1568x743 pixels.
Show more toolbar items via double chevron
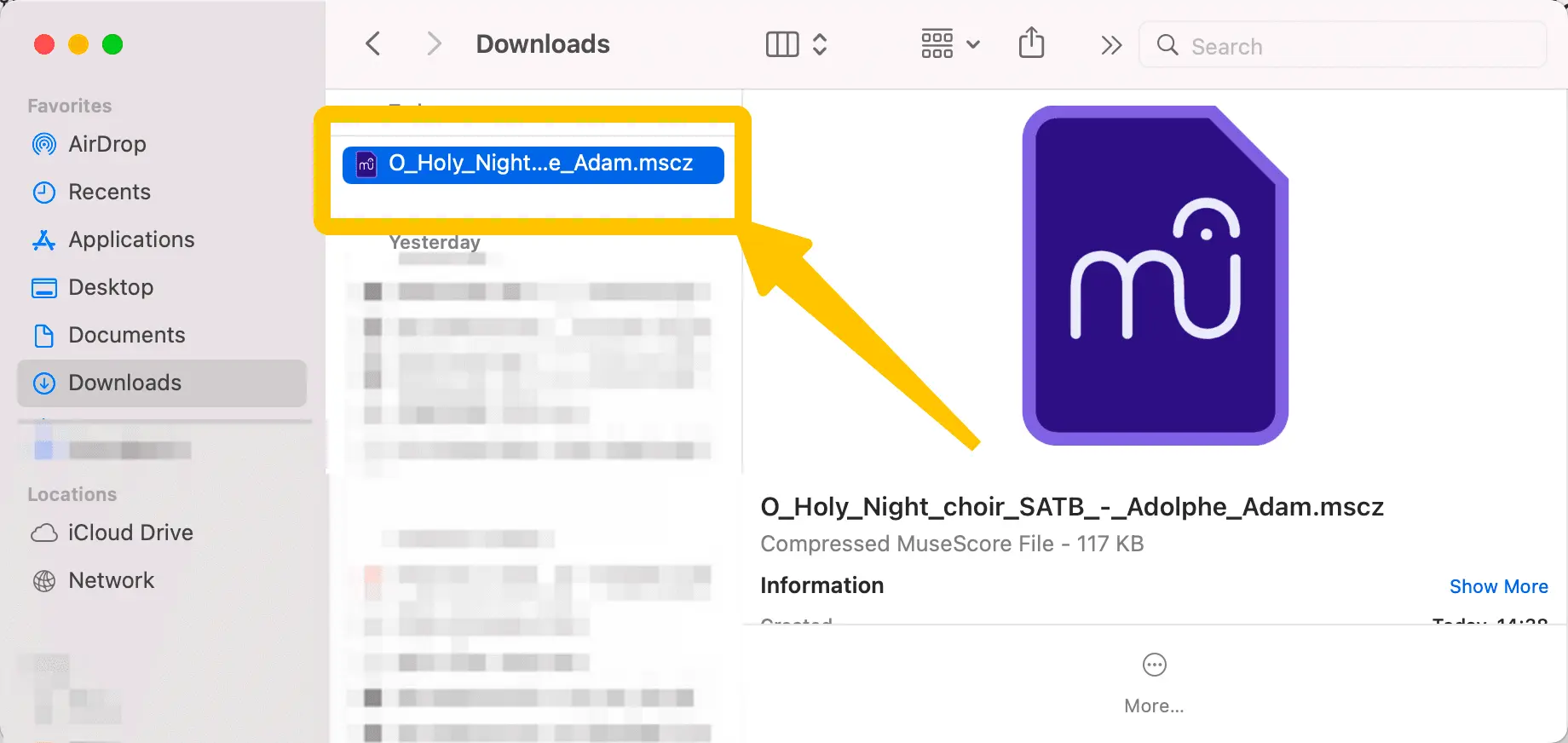pos(1110,45)
